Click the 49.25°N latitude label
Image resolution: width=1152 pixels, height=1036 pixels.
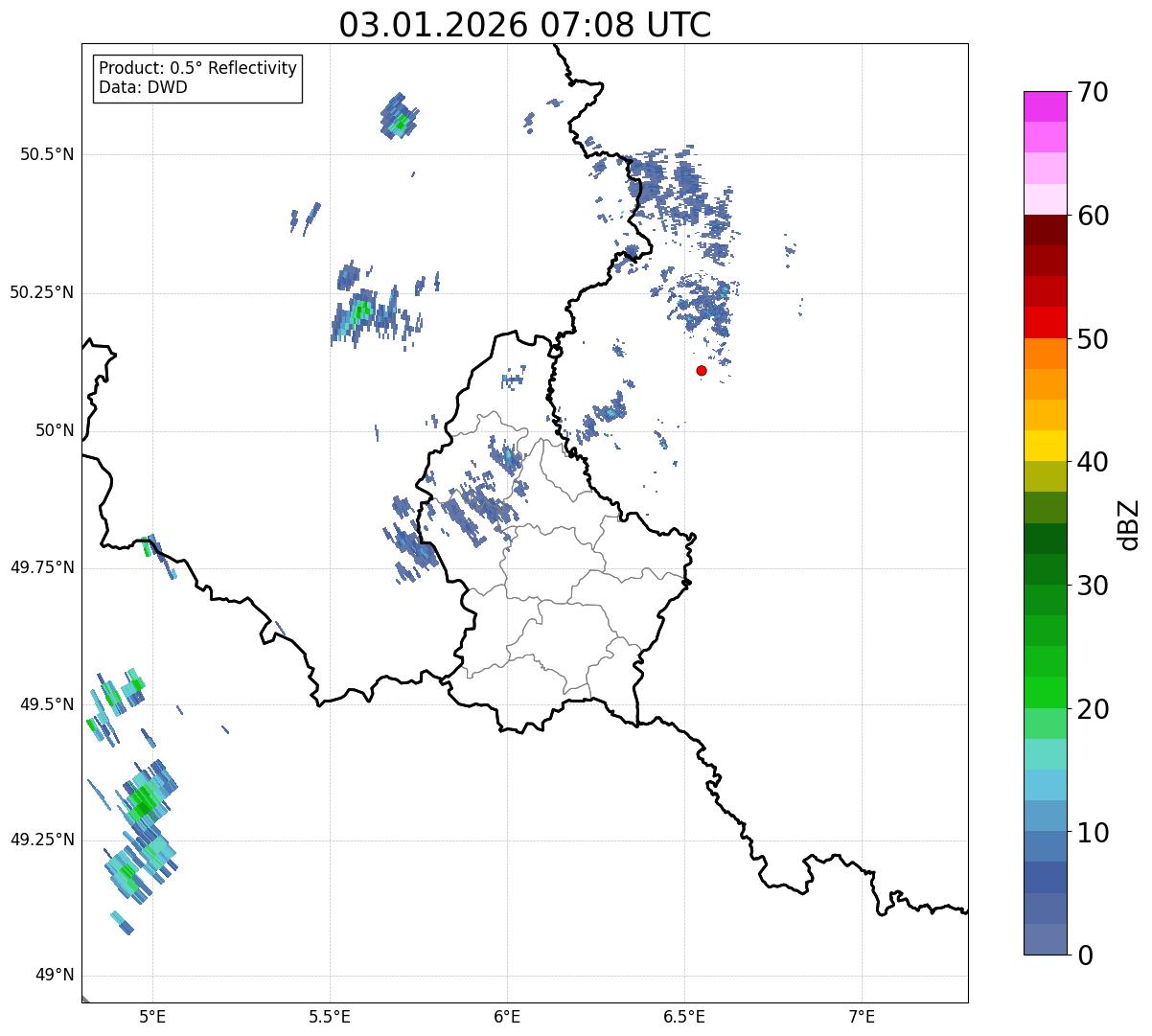41,840
